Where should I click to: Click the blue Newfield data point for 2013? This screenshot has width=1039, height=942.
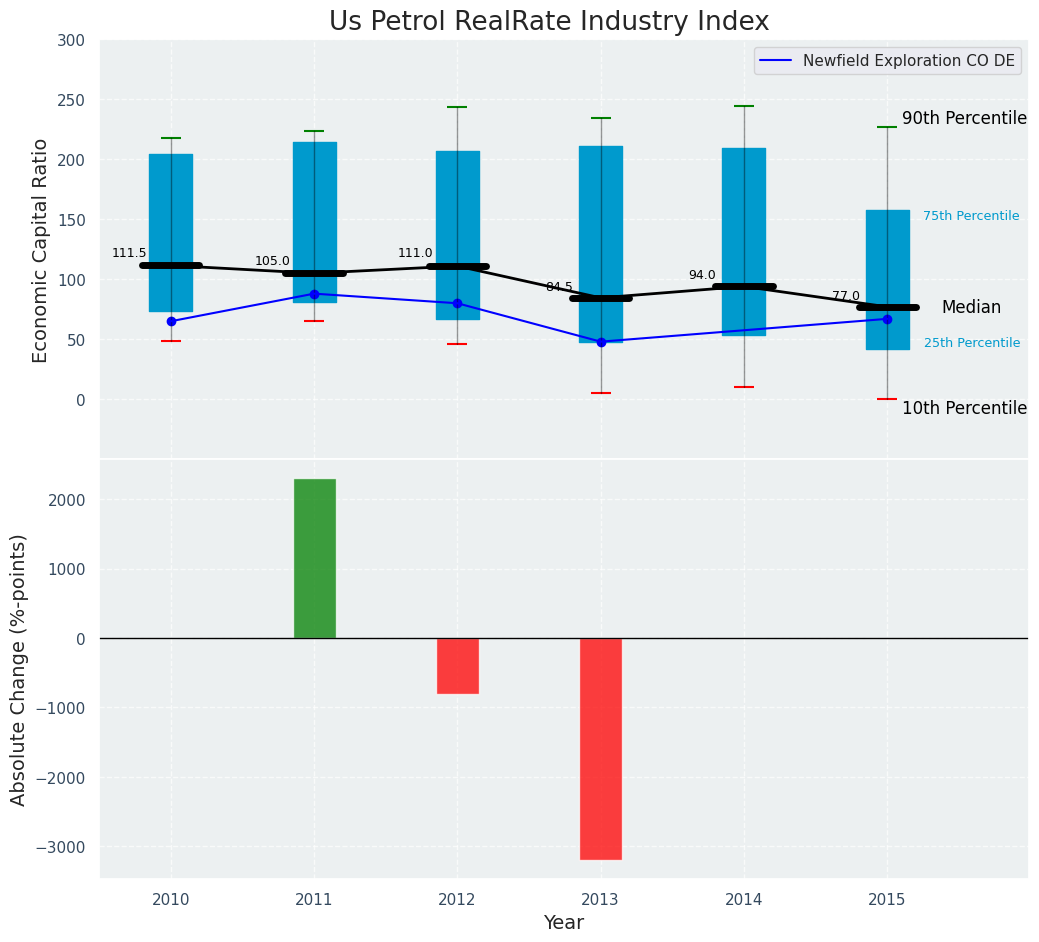[x=601, y=342]
